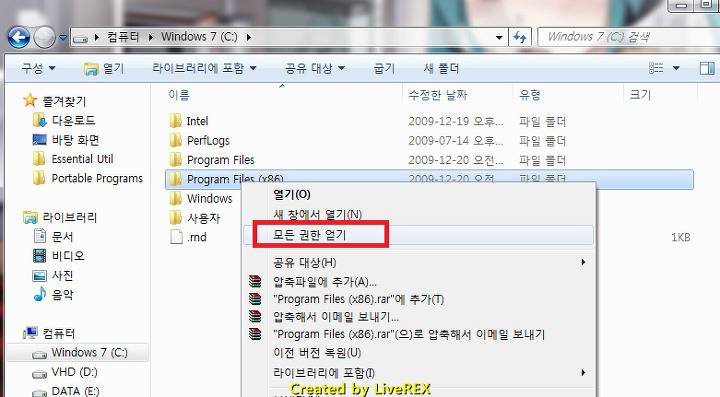Viewport: 720px width, 397px height.
Task: Select 컴퓨터 in navigation pane
Action: coord(58,333)
